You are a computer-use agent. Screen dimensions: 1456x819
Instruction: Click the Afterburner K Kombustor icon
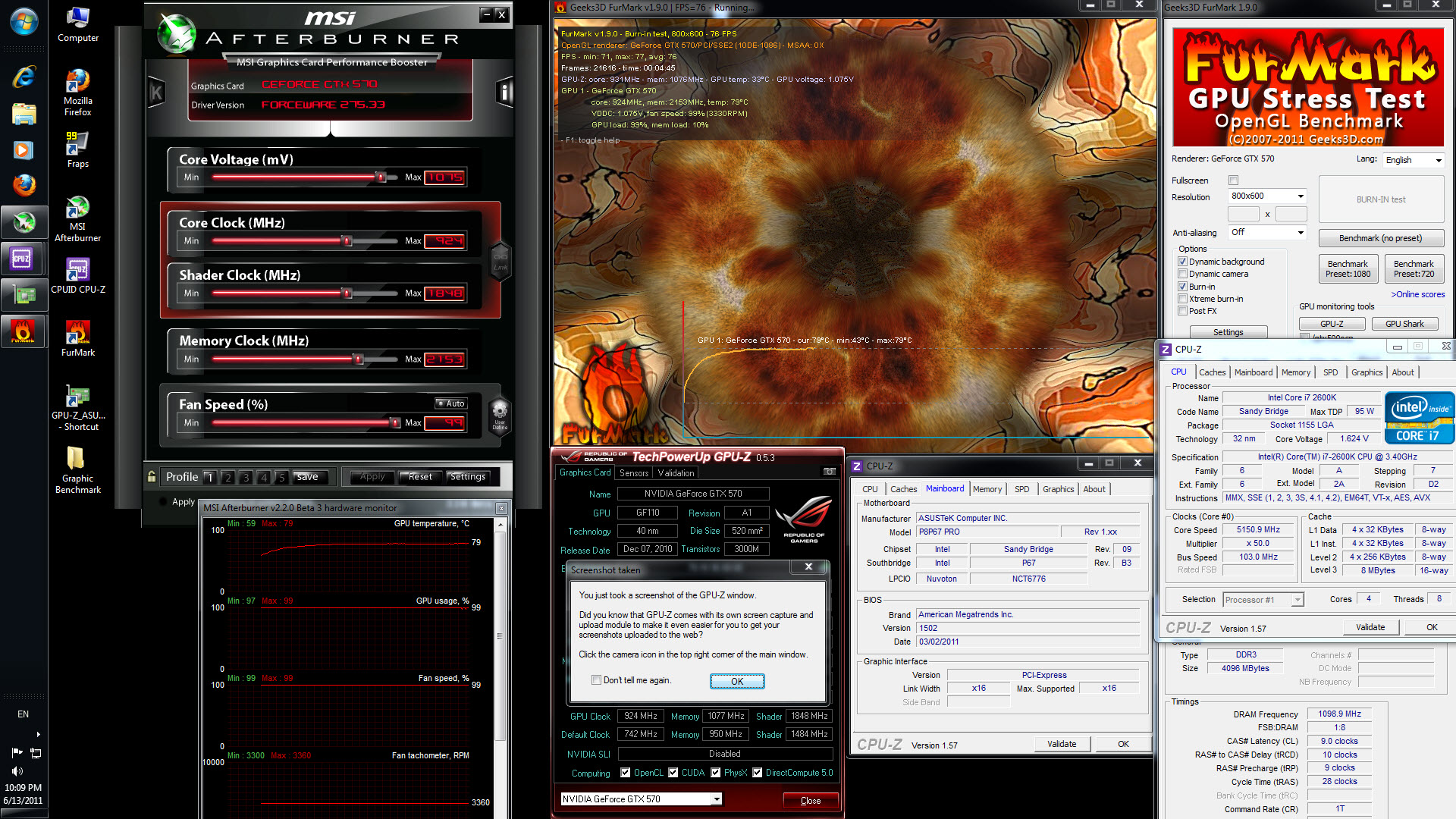157,93
